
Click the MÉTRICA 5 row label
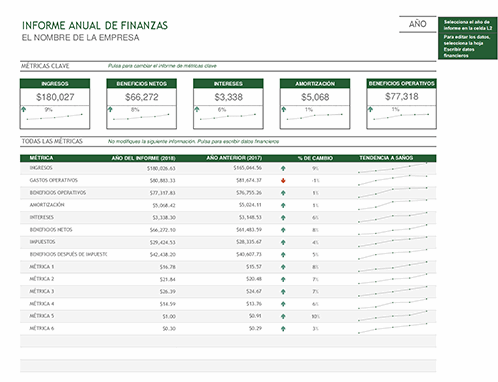42,316
